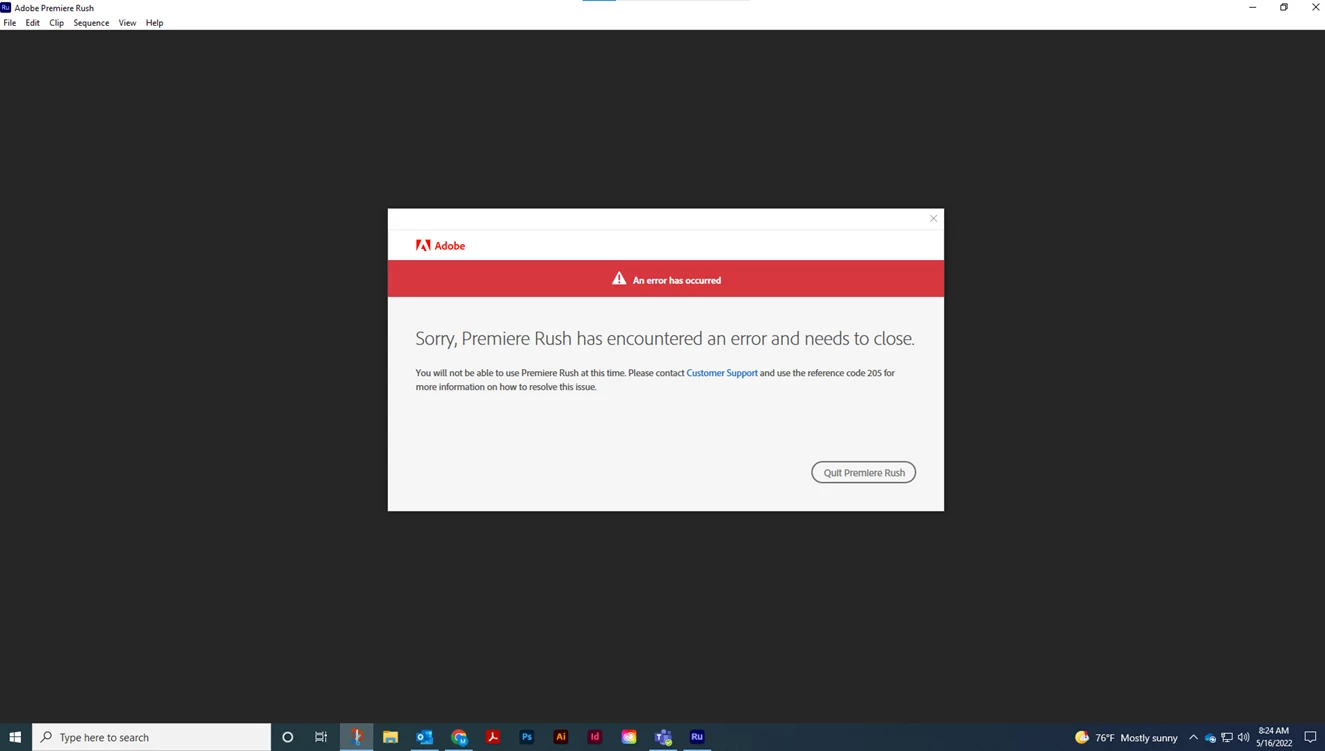1325x751 pixels.
Task: Open Illustrator from the taskbar
Action: (x=561, y=737)
